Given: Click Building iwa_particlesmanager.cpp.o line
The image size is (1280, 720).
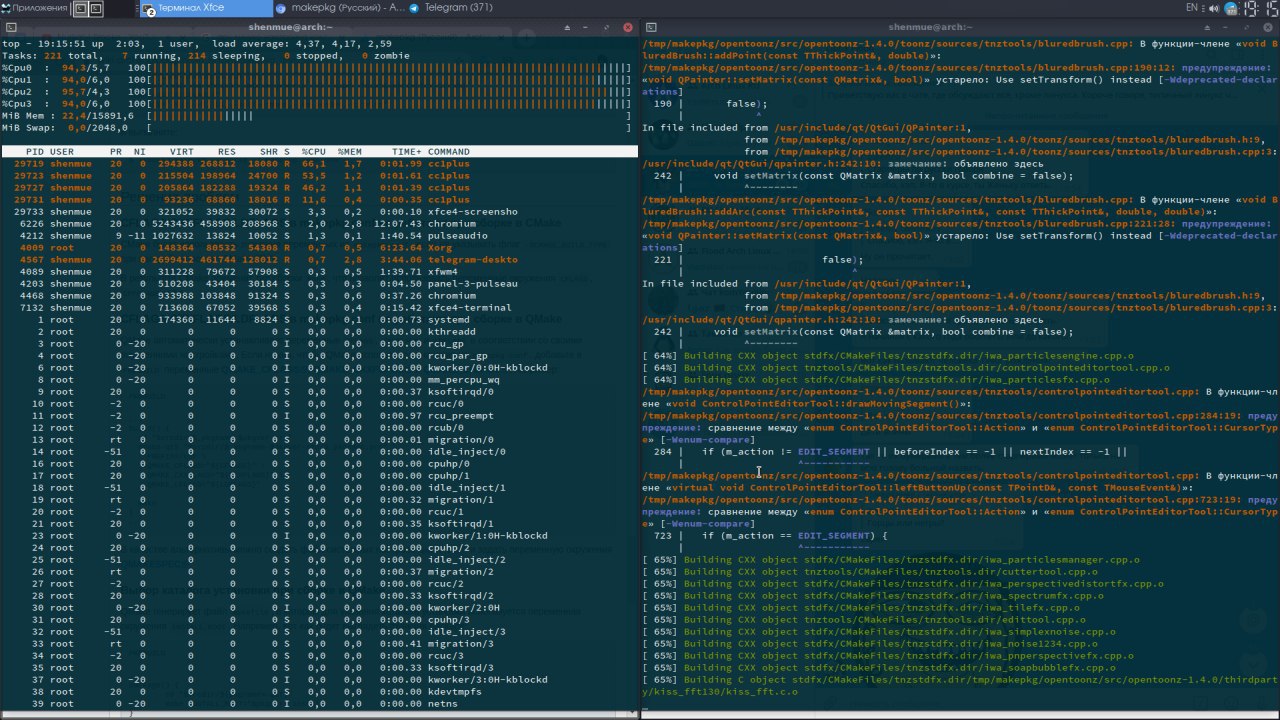Looking at the screenshot, I should point(891,560).
